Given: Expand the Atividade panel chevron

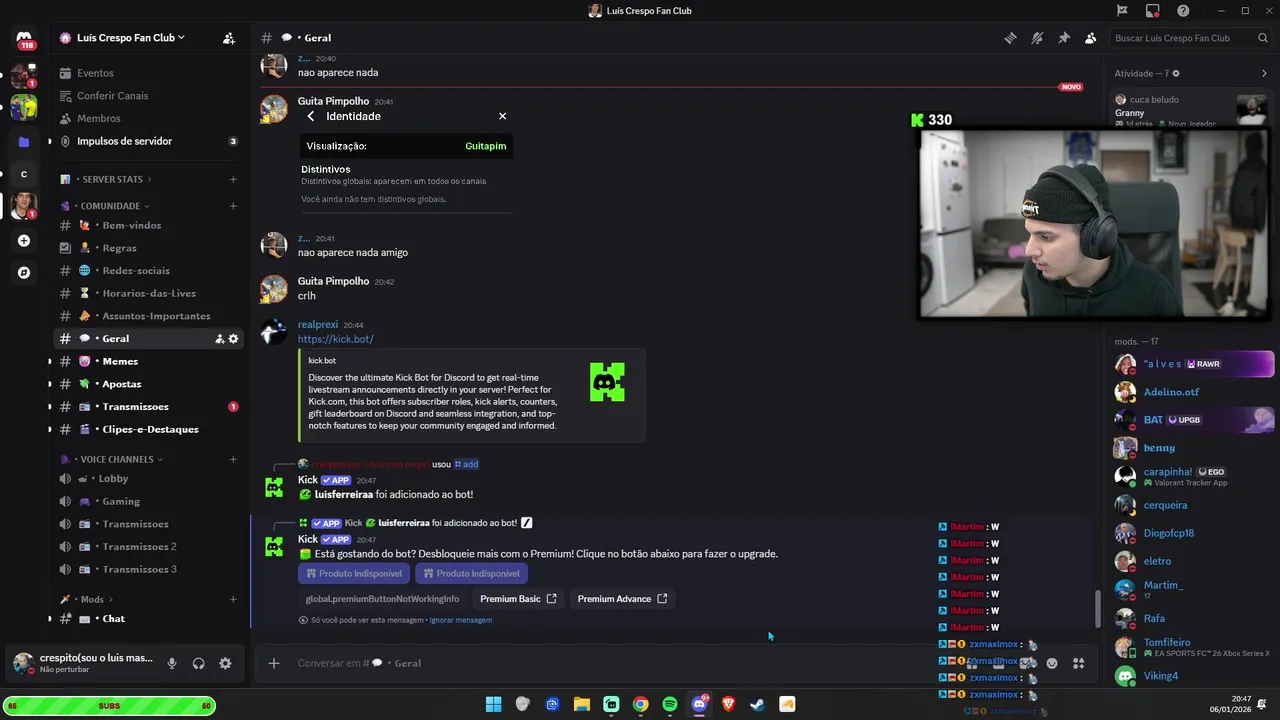Looking at the screenshot, I should (1264, 74).
